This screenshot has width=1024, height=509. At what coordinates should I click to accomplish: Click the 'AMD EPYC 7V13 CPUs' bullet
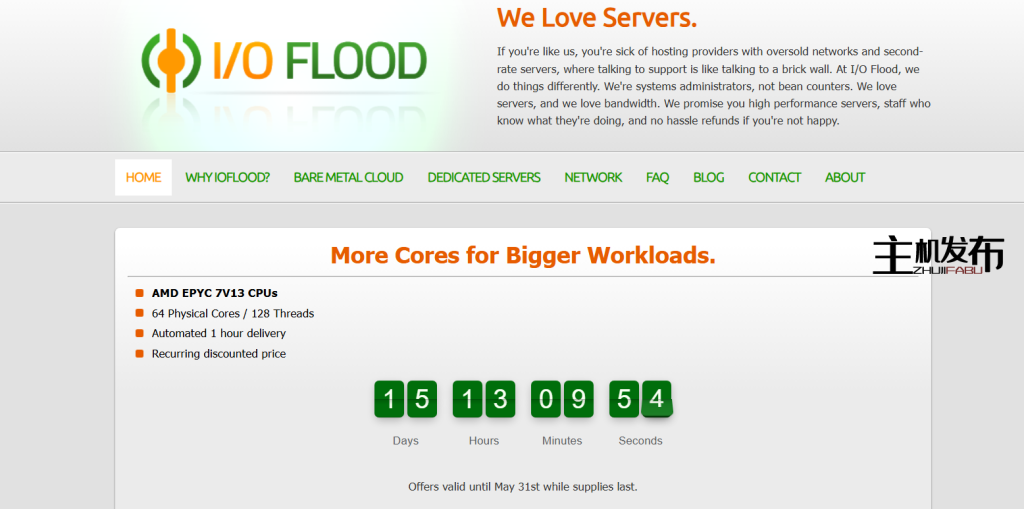[215, 293]
